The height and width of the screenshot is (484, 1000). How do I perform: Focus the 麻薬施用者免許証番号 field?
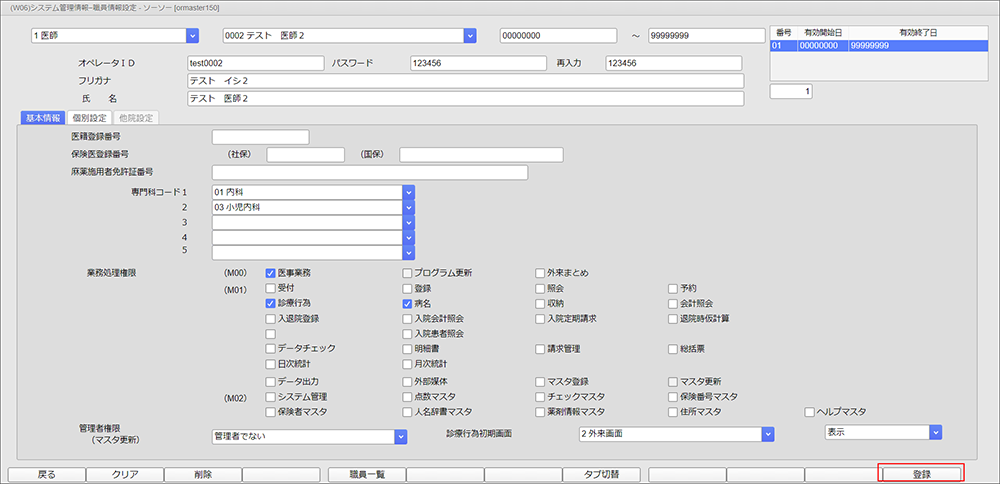(x=370, y=173)
